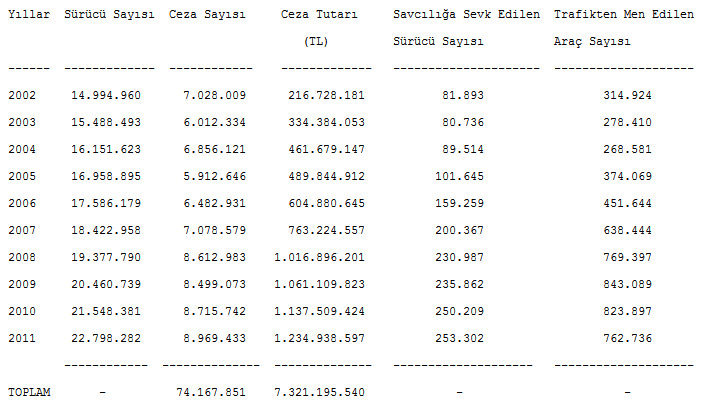Select the 81.893 referred drivers value

click(463, 95)
